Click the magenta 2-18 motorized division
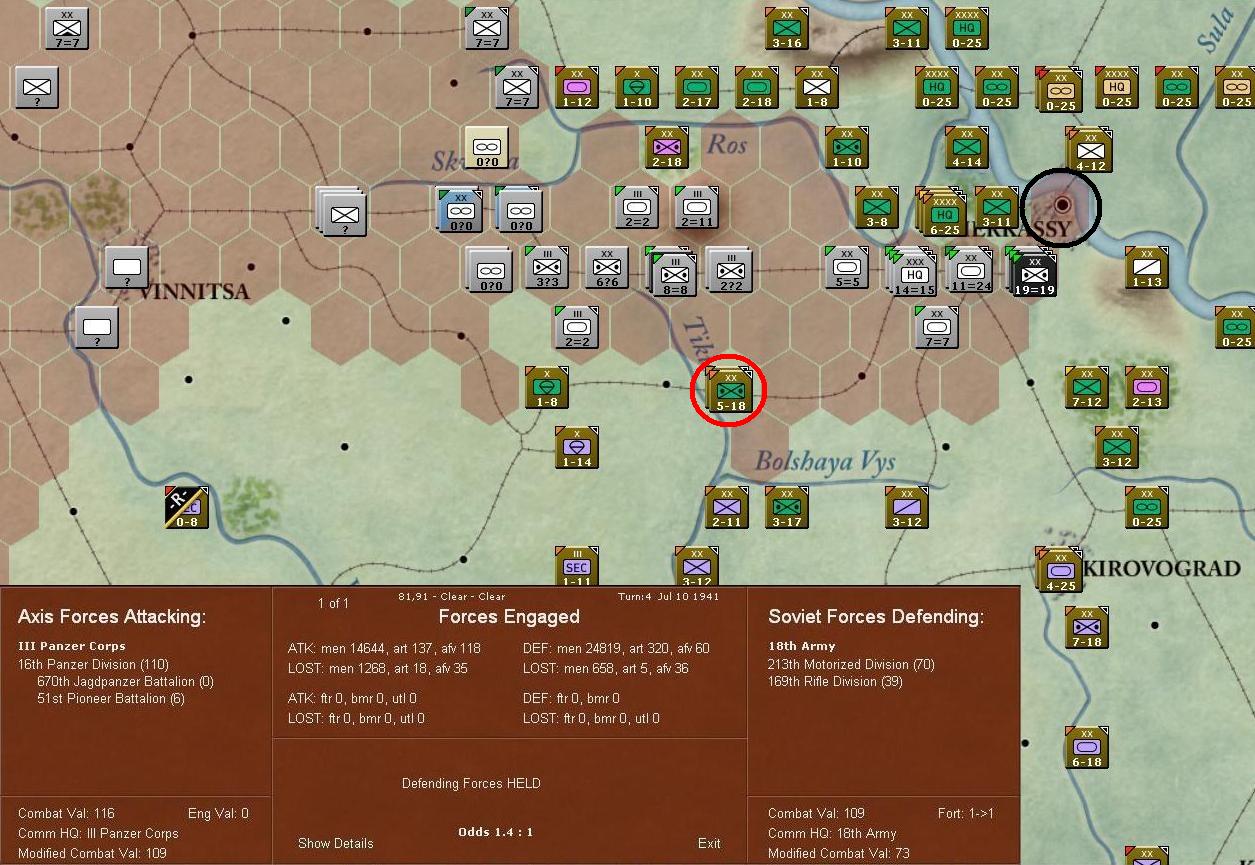 click(667, 147)
